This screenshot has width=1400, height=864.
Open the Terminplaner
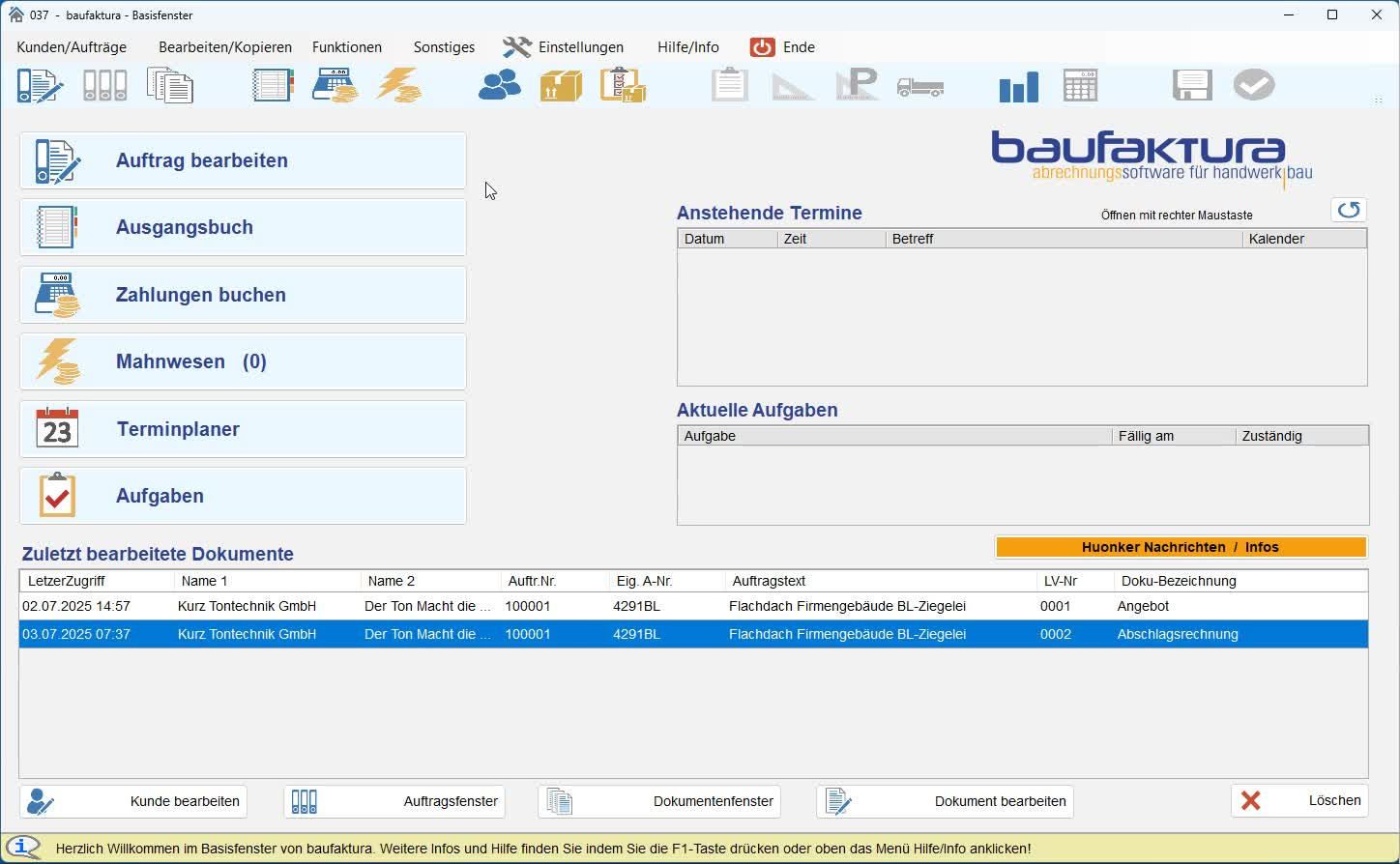tap(243, 429)
